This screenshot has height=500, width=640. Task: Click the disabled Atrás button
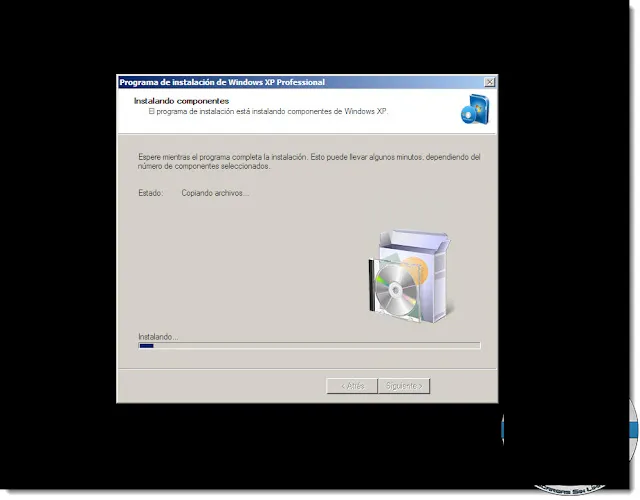(352, 386)
